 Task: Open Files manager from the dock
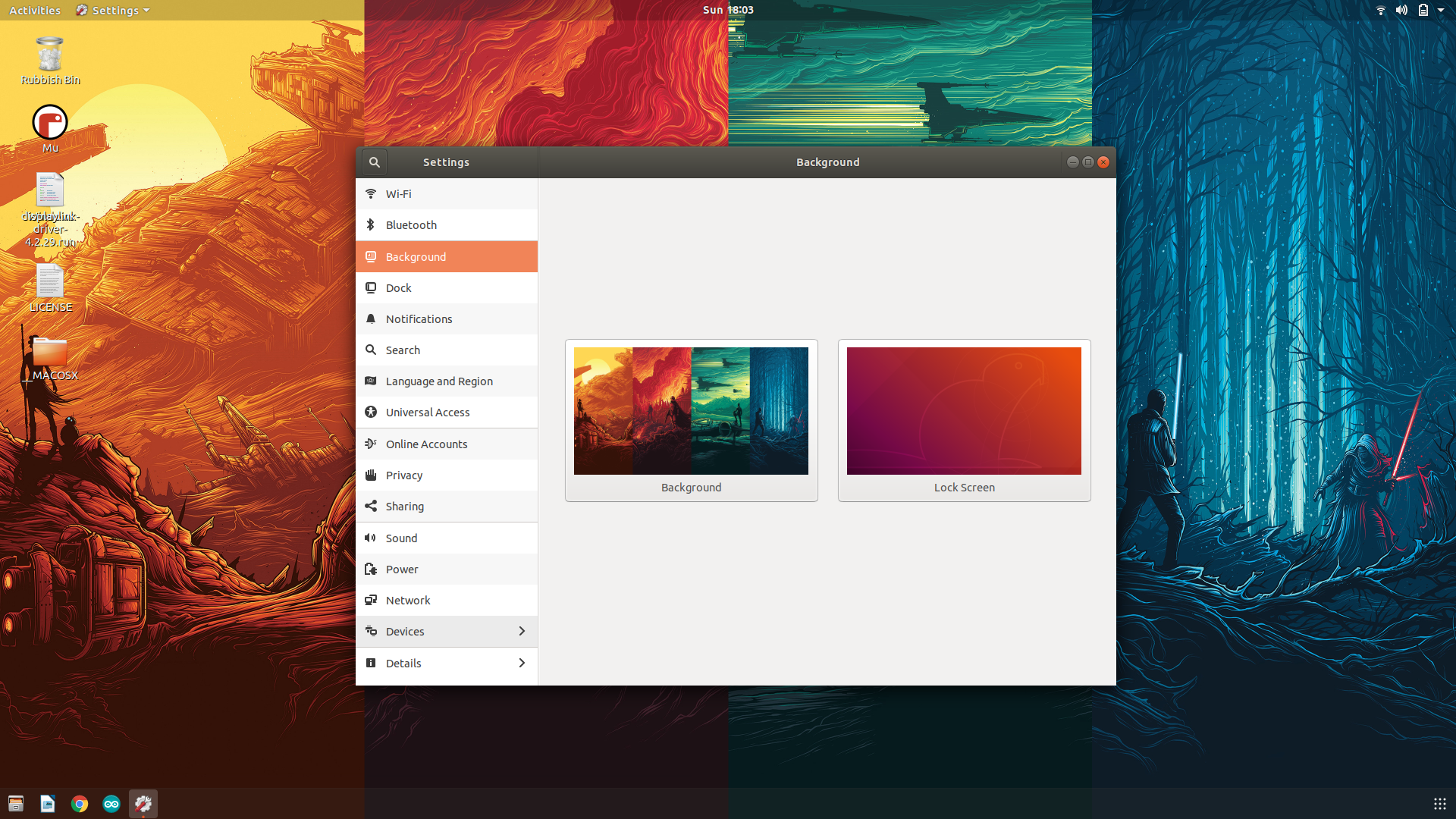click(x=16, y=804)
